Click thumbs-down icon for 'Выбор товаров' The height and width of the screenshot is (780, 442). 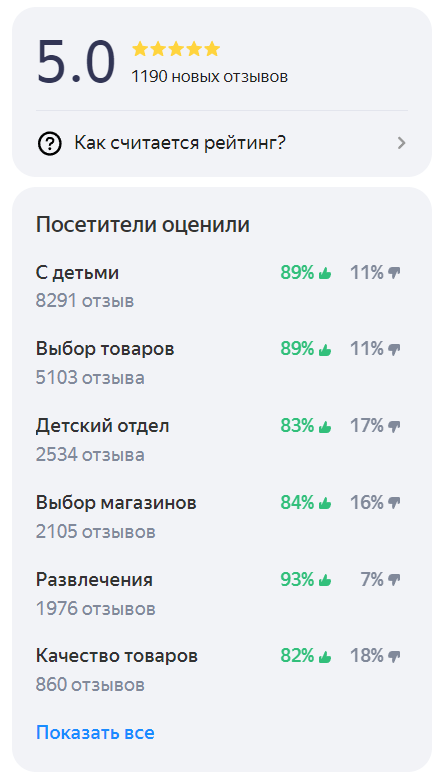tap(394, 349)
